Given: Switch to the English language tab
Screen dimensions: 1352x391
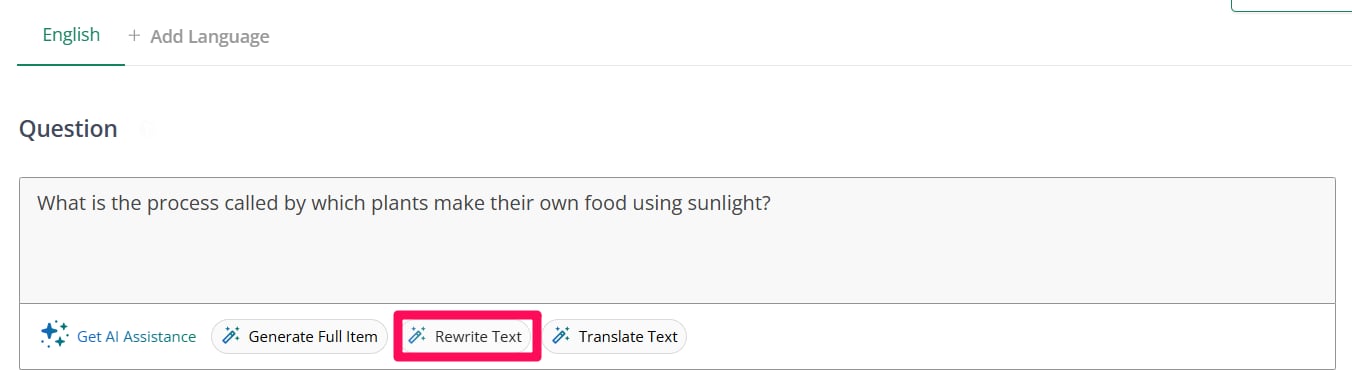Looking at the screenshot, I should (71, 35).
